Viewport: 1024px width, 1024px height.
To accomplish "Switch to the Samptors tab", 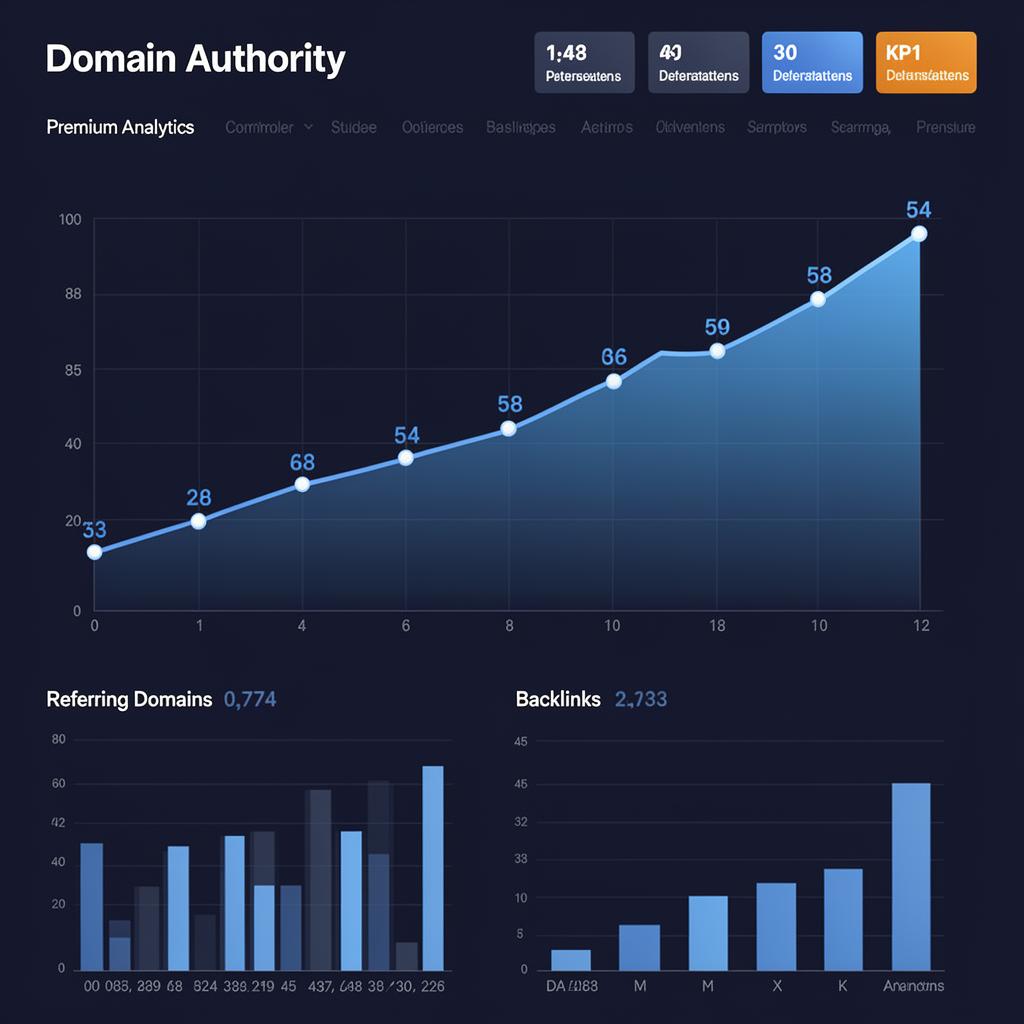I will coord(776,127).
